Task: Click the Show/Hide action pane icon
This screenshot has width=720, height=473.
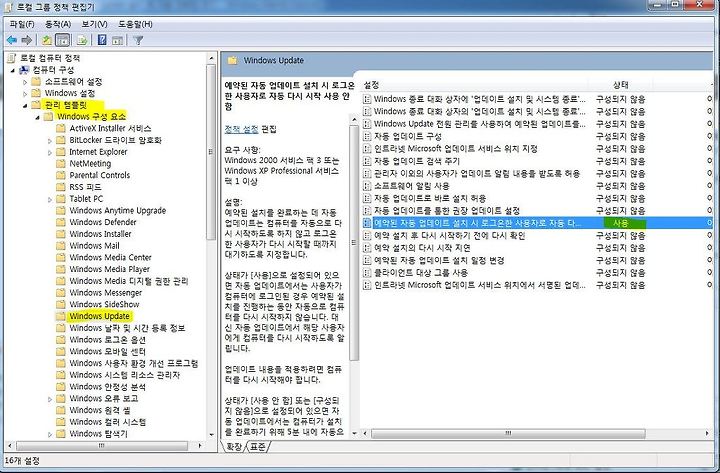Action: pos(118,40)
